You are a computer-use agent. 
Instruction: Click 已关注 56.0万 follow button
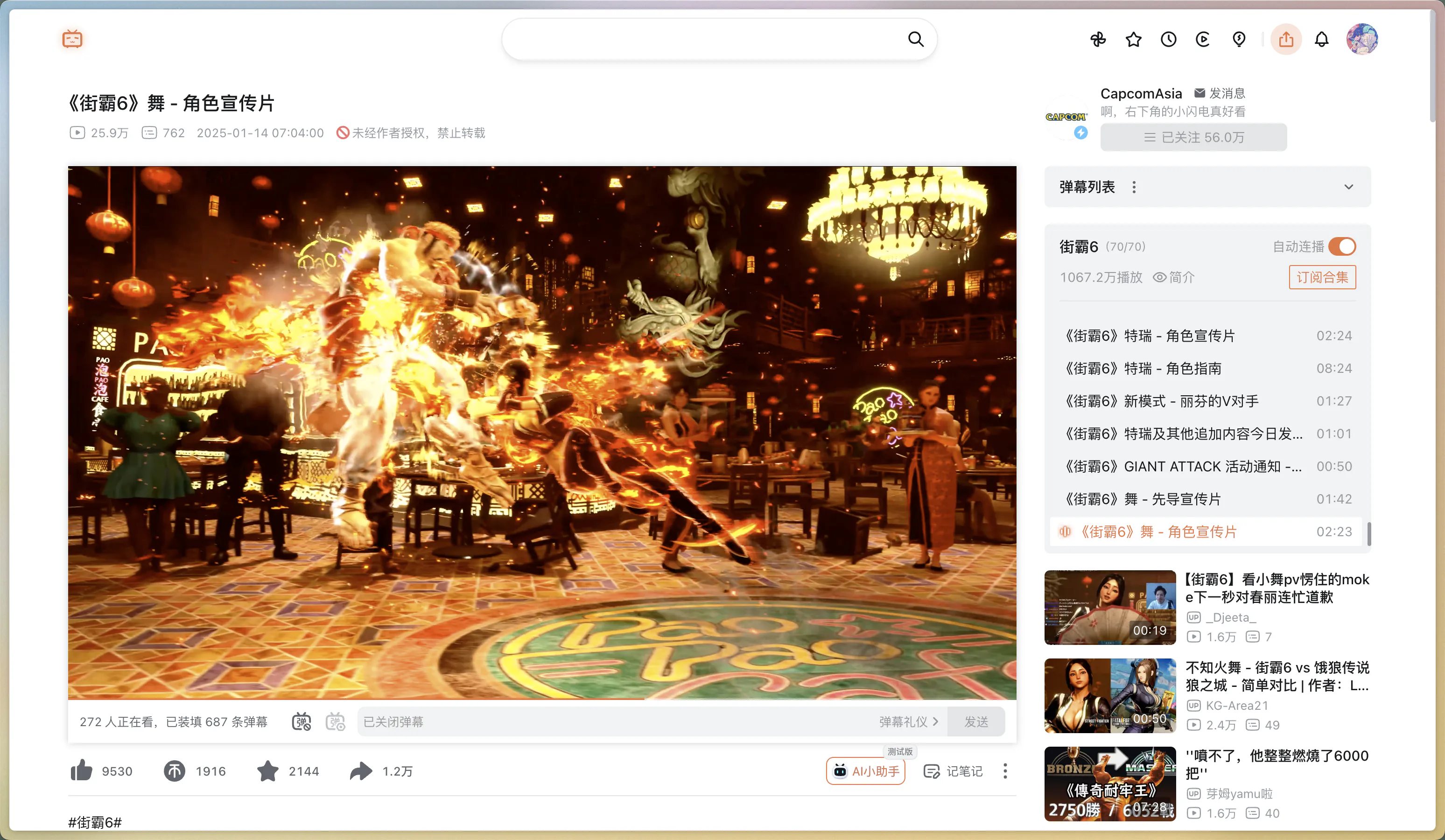[x=1193, y=138]
